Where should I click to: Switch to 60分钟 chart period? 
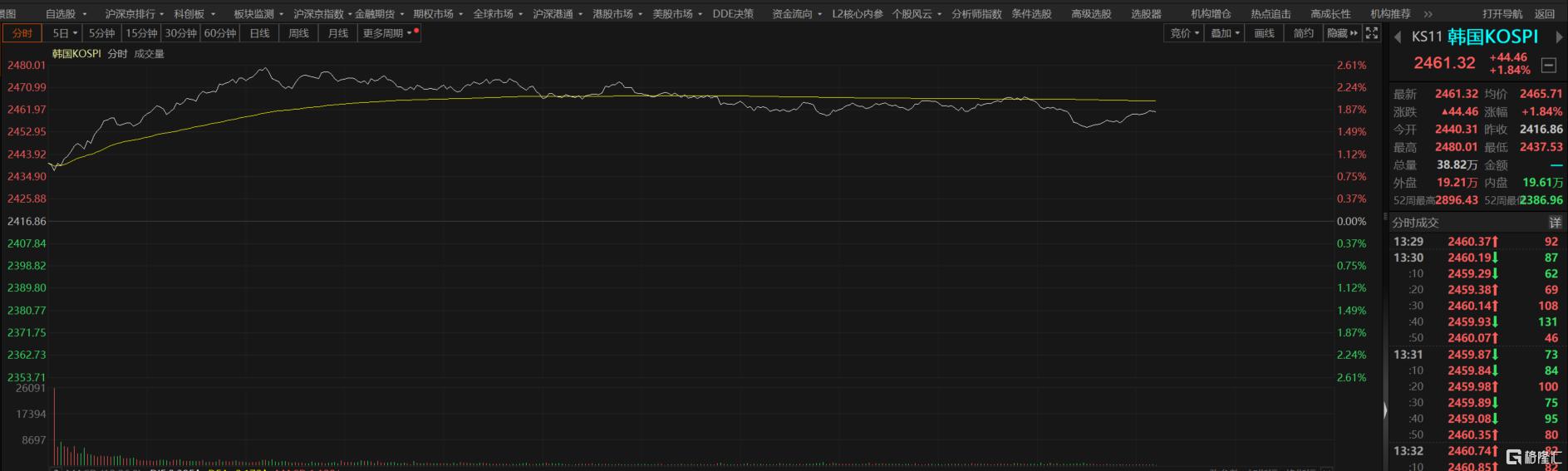(220, 33)
